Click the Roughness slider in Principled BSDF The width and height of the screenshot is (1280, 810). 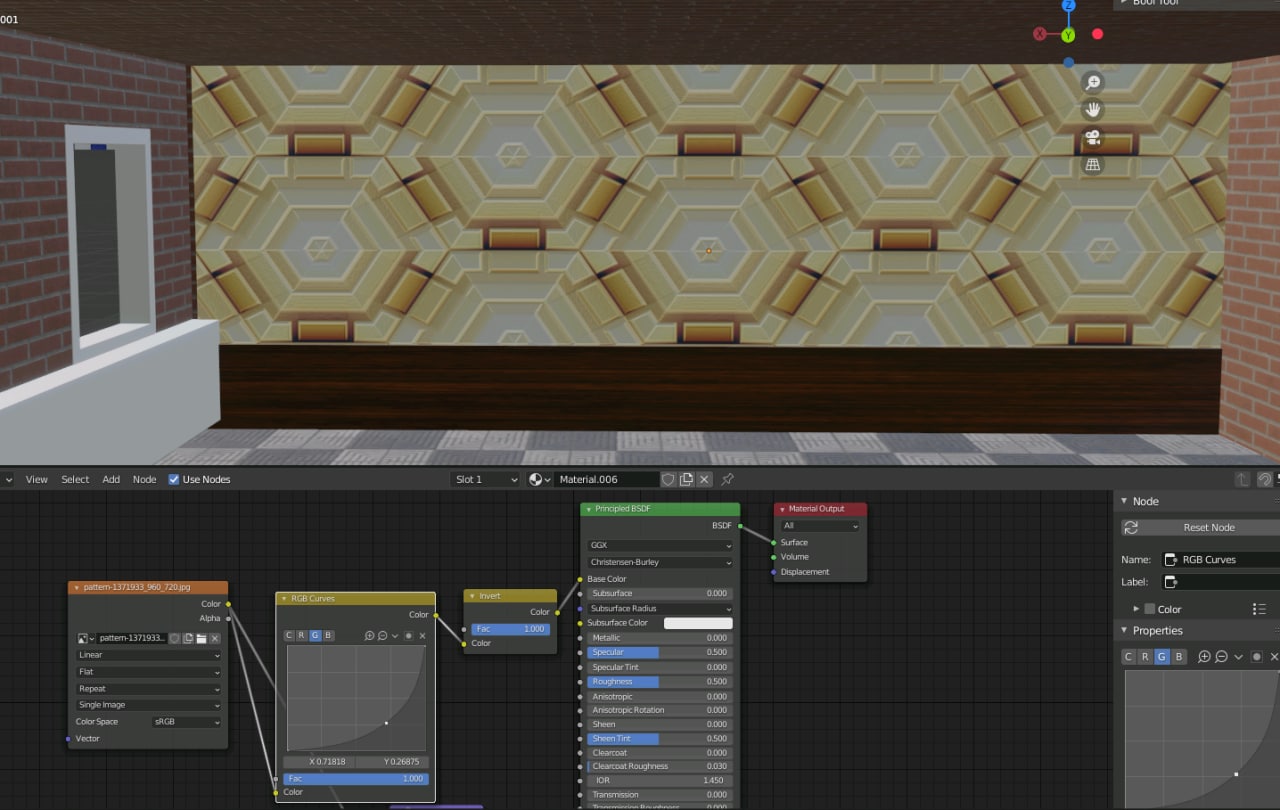click(x=660, y=681)
